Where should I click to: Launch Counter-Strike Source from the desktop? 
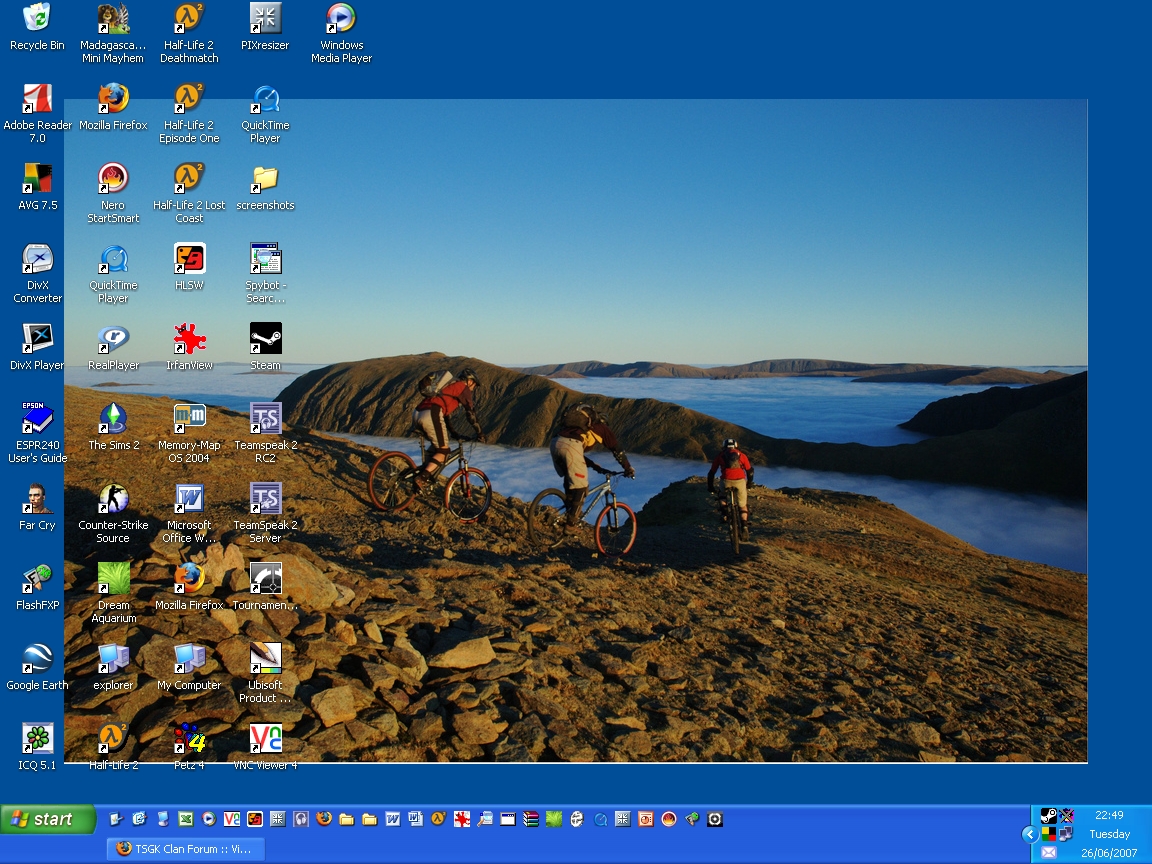pyautogui.click(x=113, y=500)
